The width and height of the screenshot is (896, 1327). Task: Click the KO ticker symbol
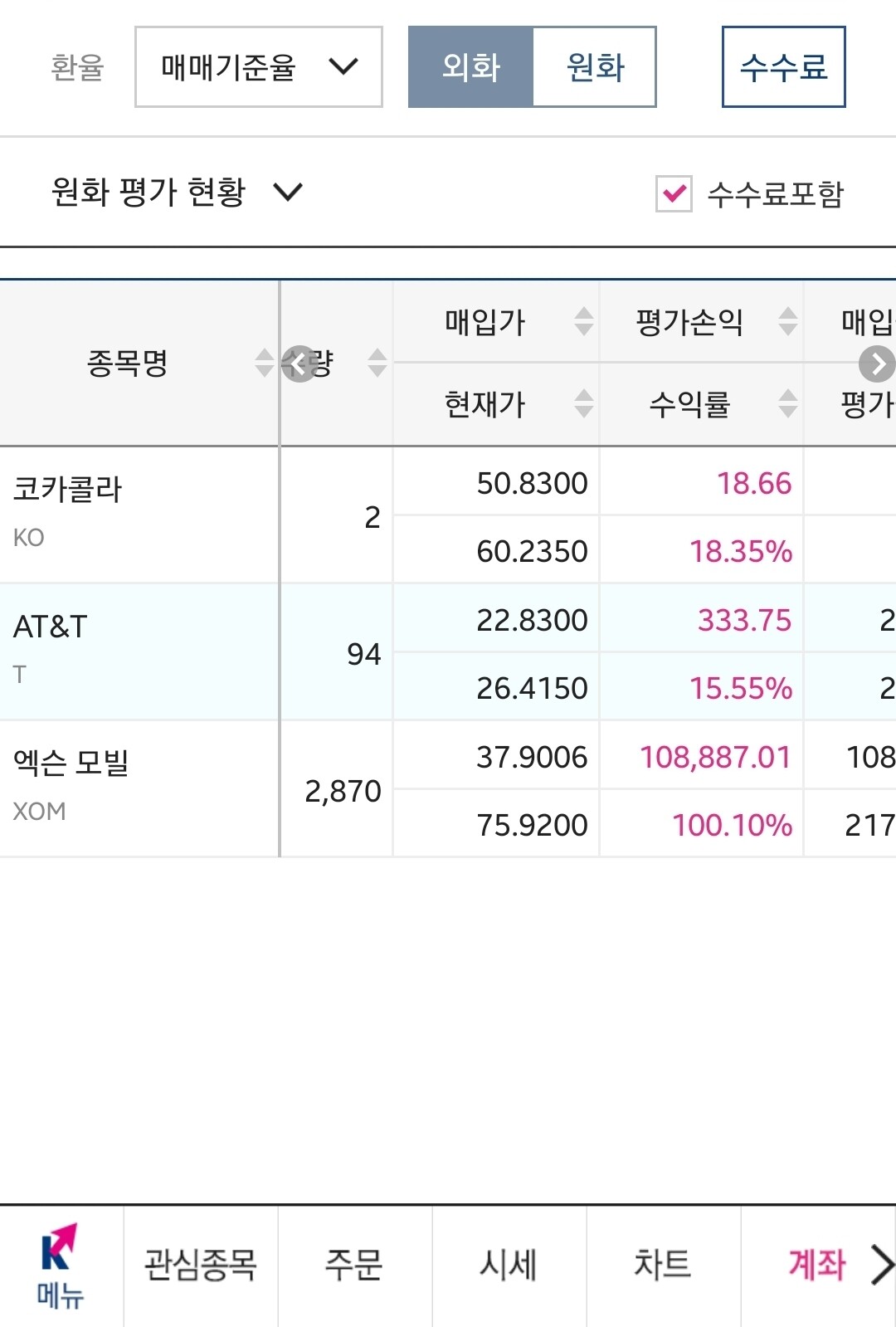[x=28, y=538]
